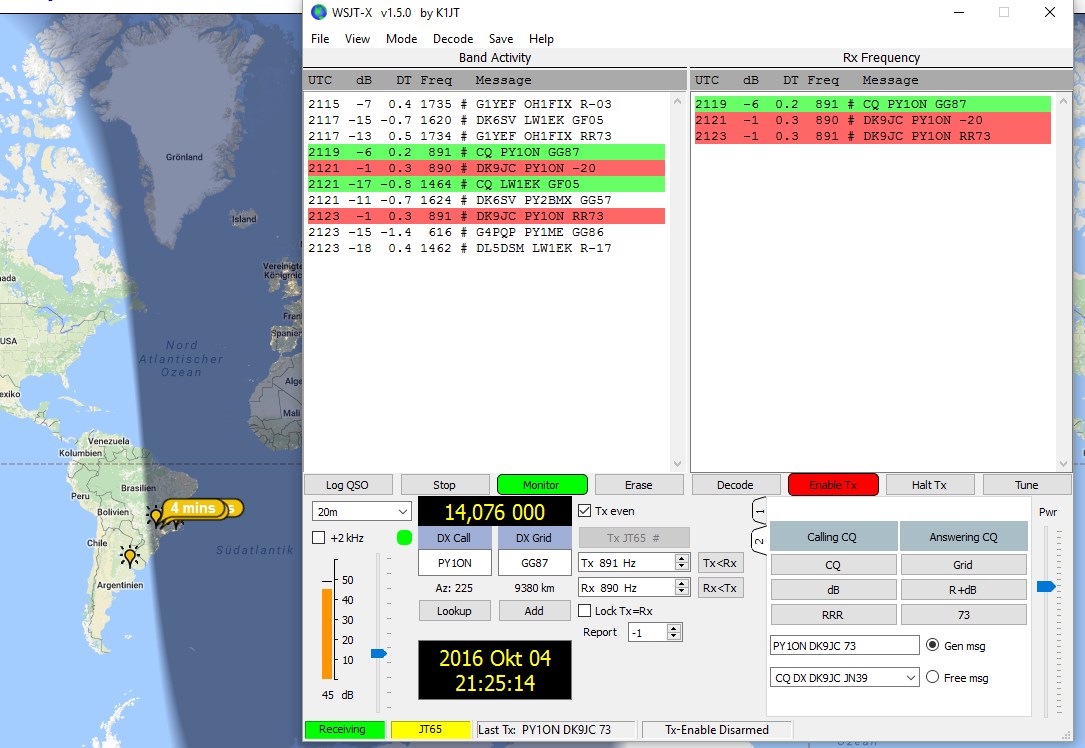Image resolution: width=1085 pixels, height=748 pixels.
Task: Enable the Lock Tx=Rx checkbox
Action: (x=585, y=611)
